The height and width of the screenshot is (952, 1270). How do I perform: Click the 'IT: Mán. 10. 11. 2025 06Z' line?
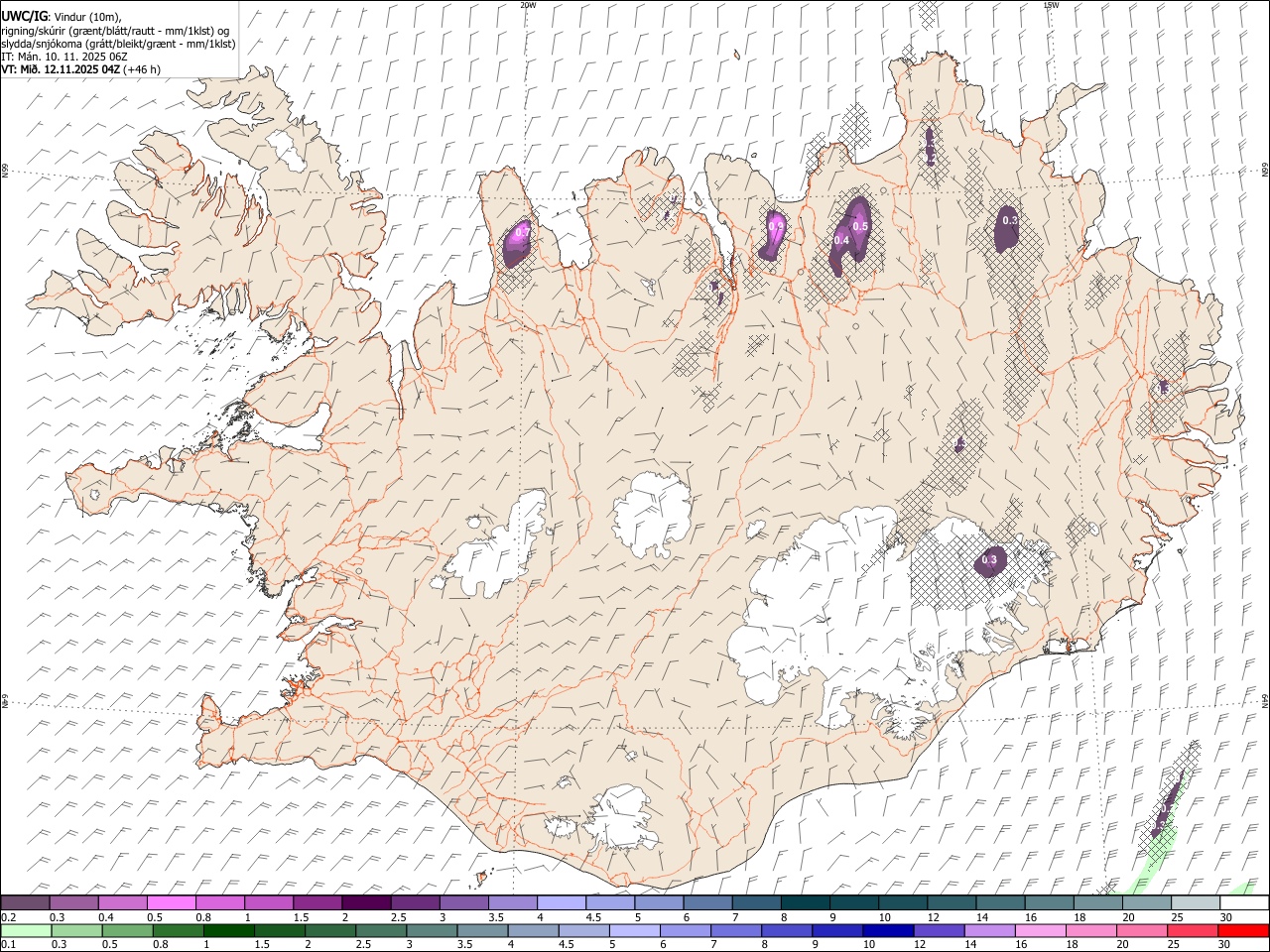coord(63,57)
